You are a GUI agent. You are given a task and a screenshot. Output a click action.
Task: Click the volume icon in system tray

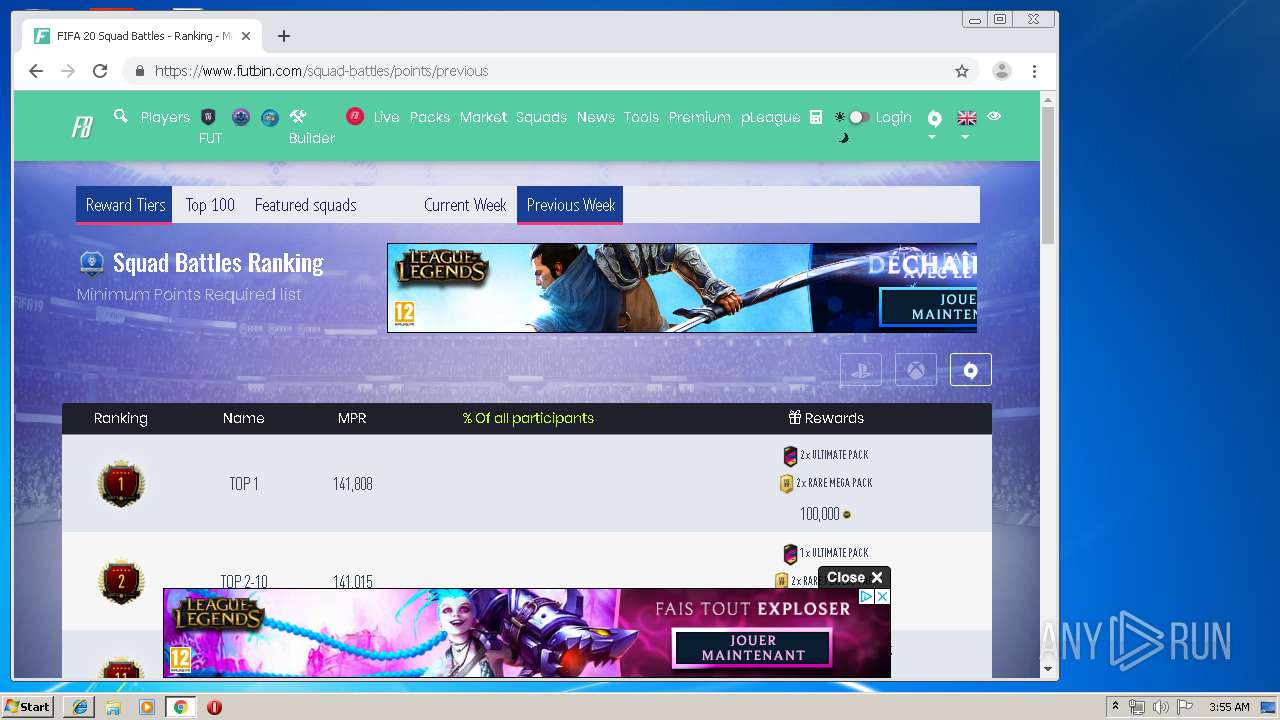click(x=1160, y=707)
